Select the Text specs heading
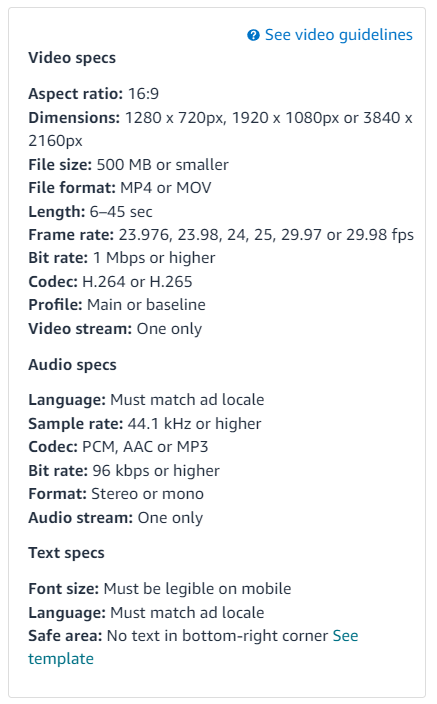The width and height of the screenshot is (437, 704). 66,553
